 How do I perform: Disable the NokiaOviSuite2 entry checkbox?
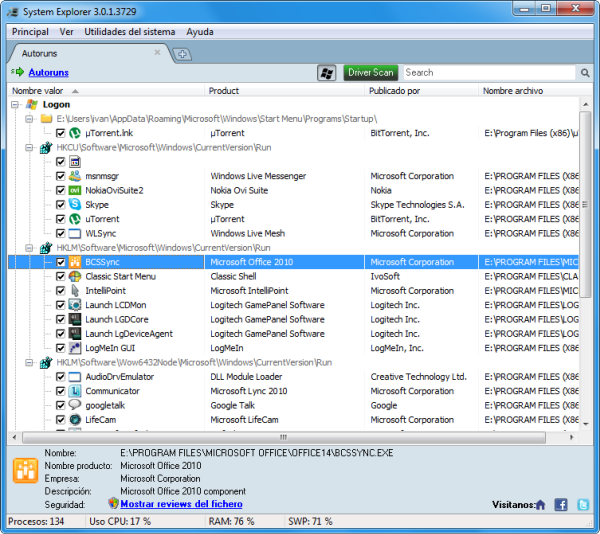click(60, 190)
